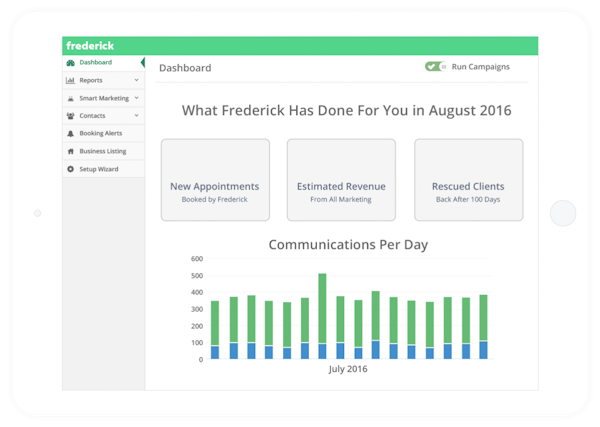Click the Reports bar chart icon
Image resolution: width=600 pixels, height=427 pixels.
click(70, 80)
